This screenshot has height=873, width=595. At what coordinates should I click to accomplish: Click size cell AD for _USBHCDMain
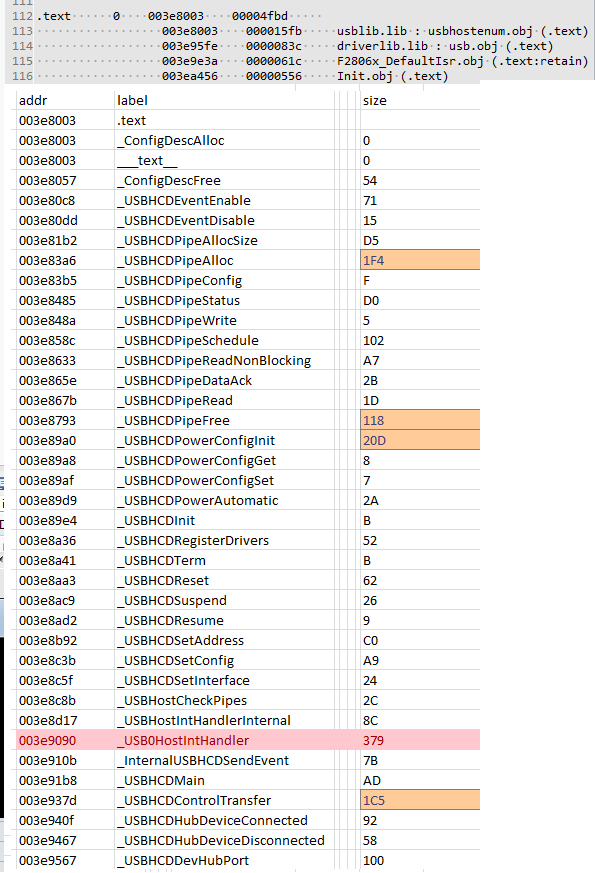click(x=420, y=781)
